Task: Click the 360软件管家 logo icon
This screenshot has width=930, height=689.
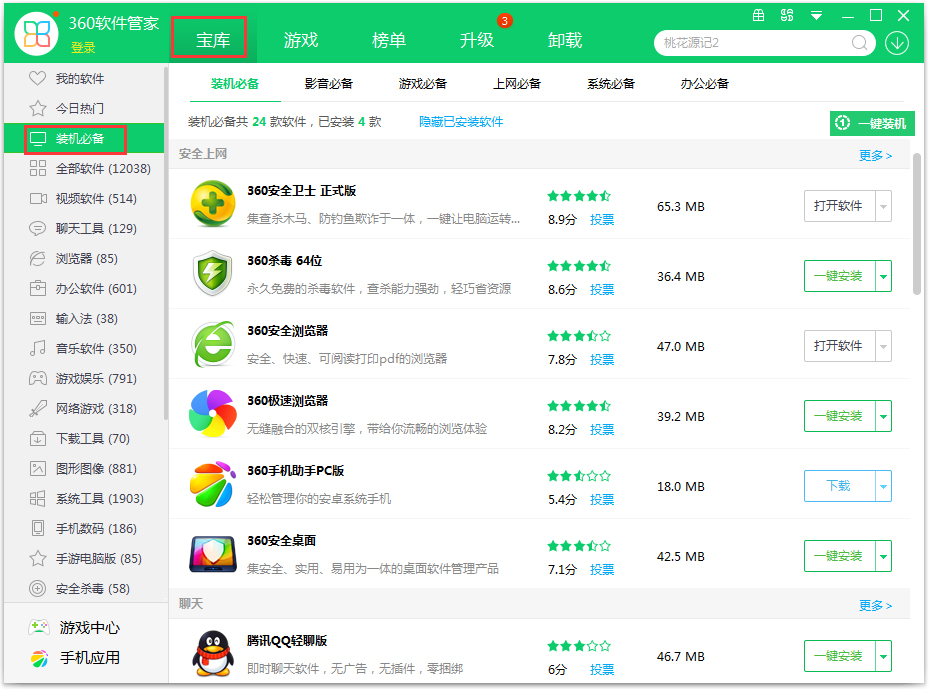Action: coord(36,33)
